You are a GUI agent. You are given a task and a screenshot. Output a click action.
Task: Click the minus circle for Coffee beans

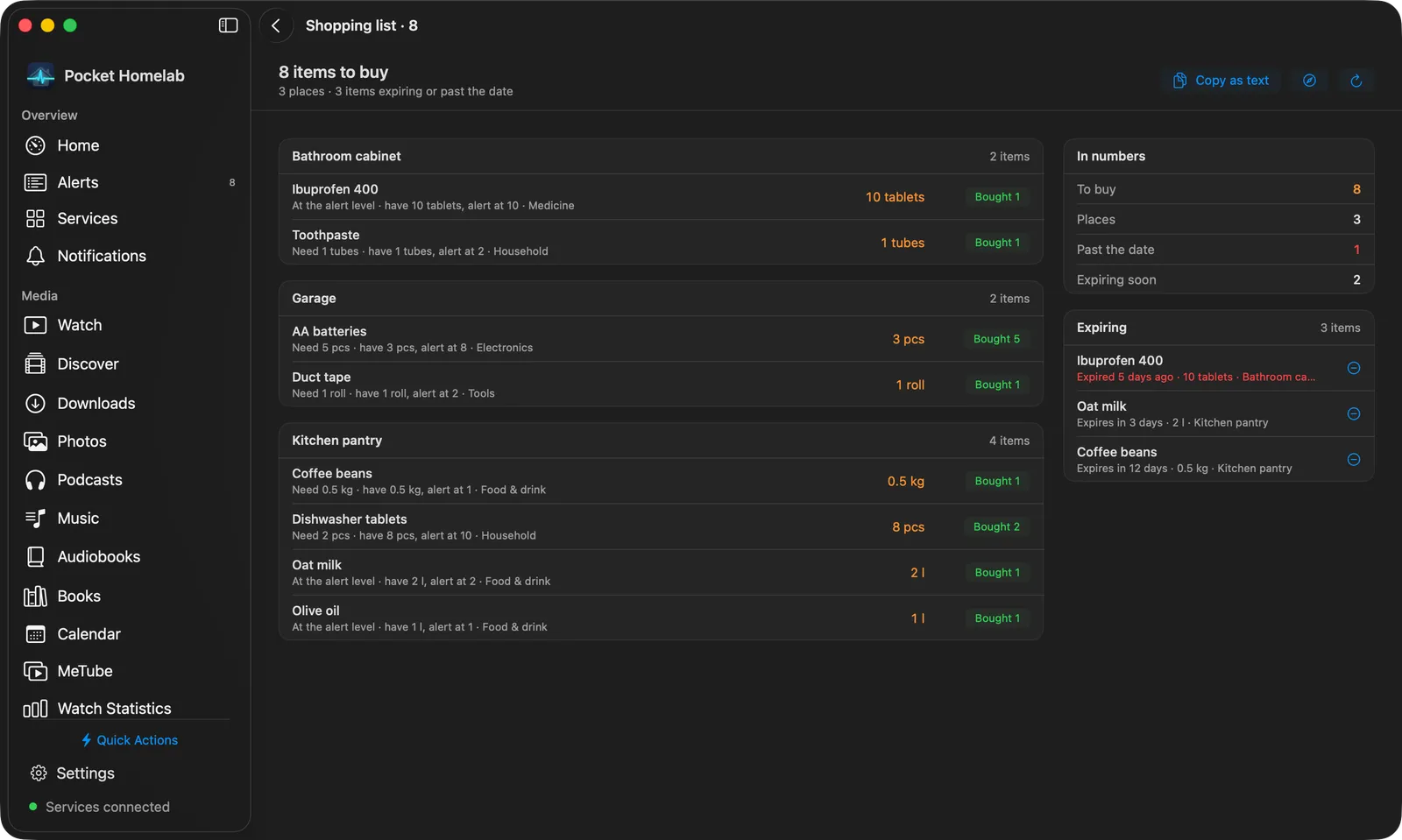point(1354,459)
